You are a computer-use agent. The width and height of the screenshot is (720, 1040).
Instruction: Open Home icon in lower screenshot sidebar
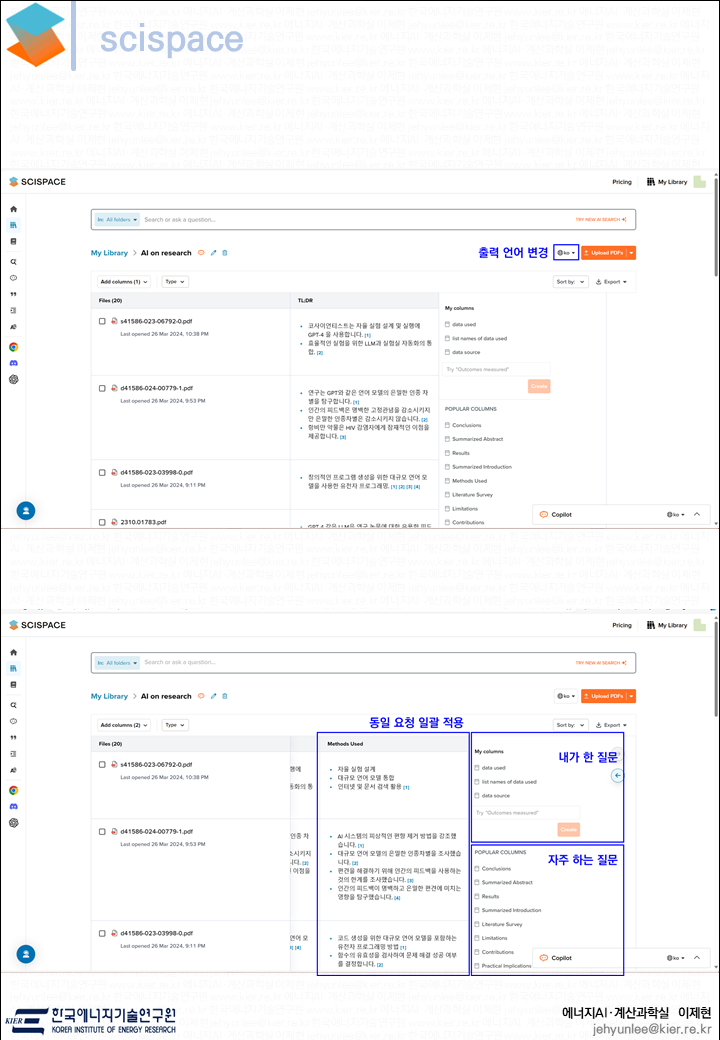point(13,652)
